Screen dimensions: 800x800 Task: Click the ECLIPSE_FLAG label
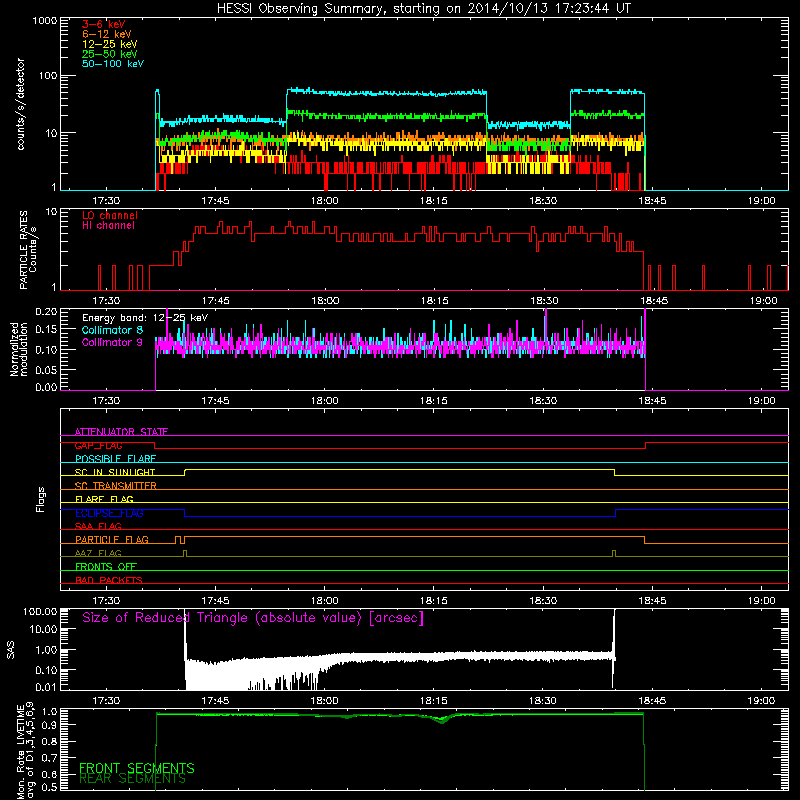click(109, 513)
